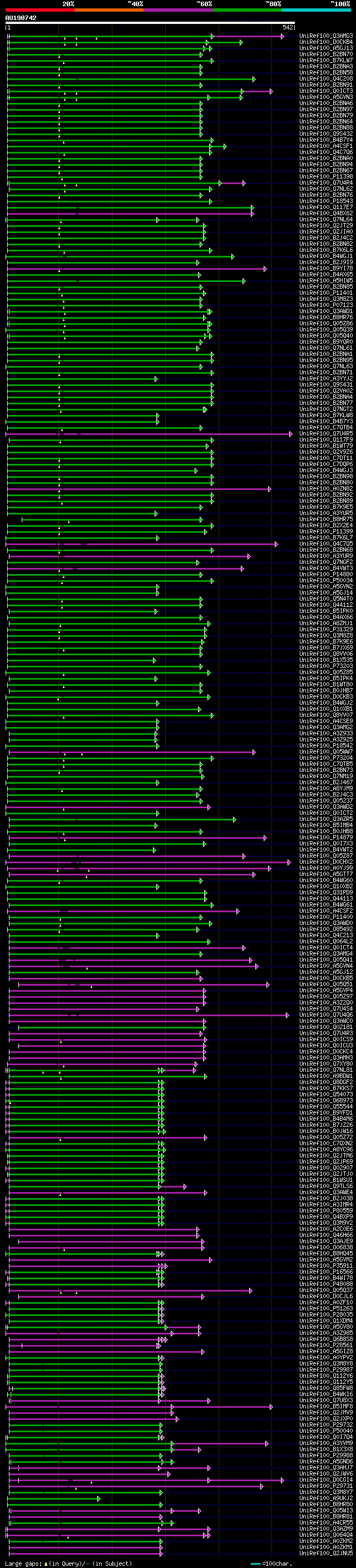
Task: Click purple alignment bar for UniRef100_Q4BX52
Action: [x=131, y=214]
